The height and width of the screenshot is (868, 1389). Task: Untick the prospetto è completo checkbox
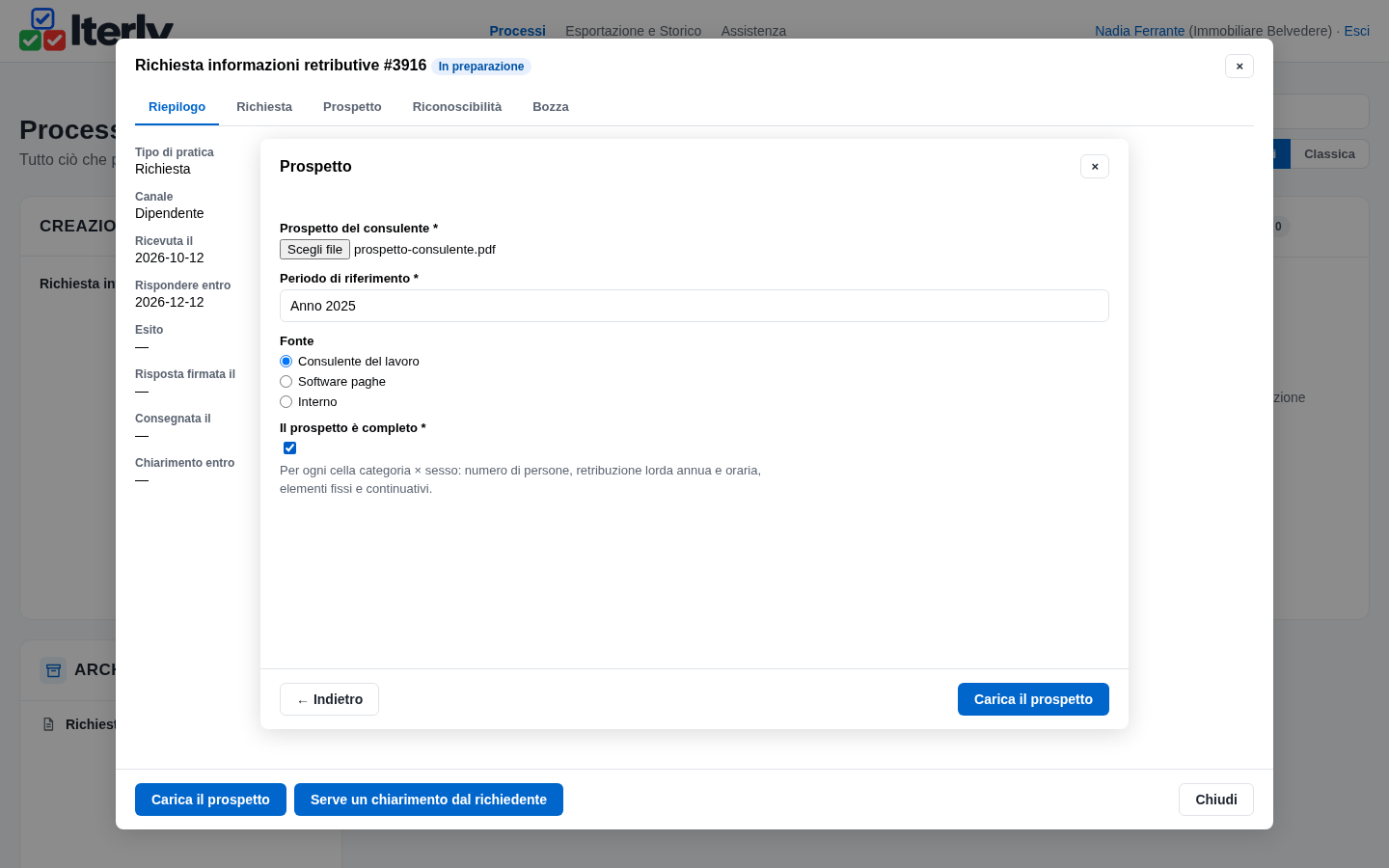click(x=289, y=448)
